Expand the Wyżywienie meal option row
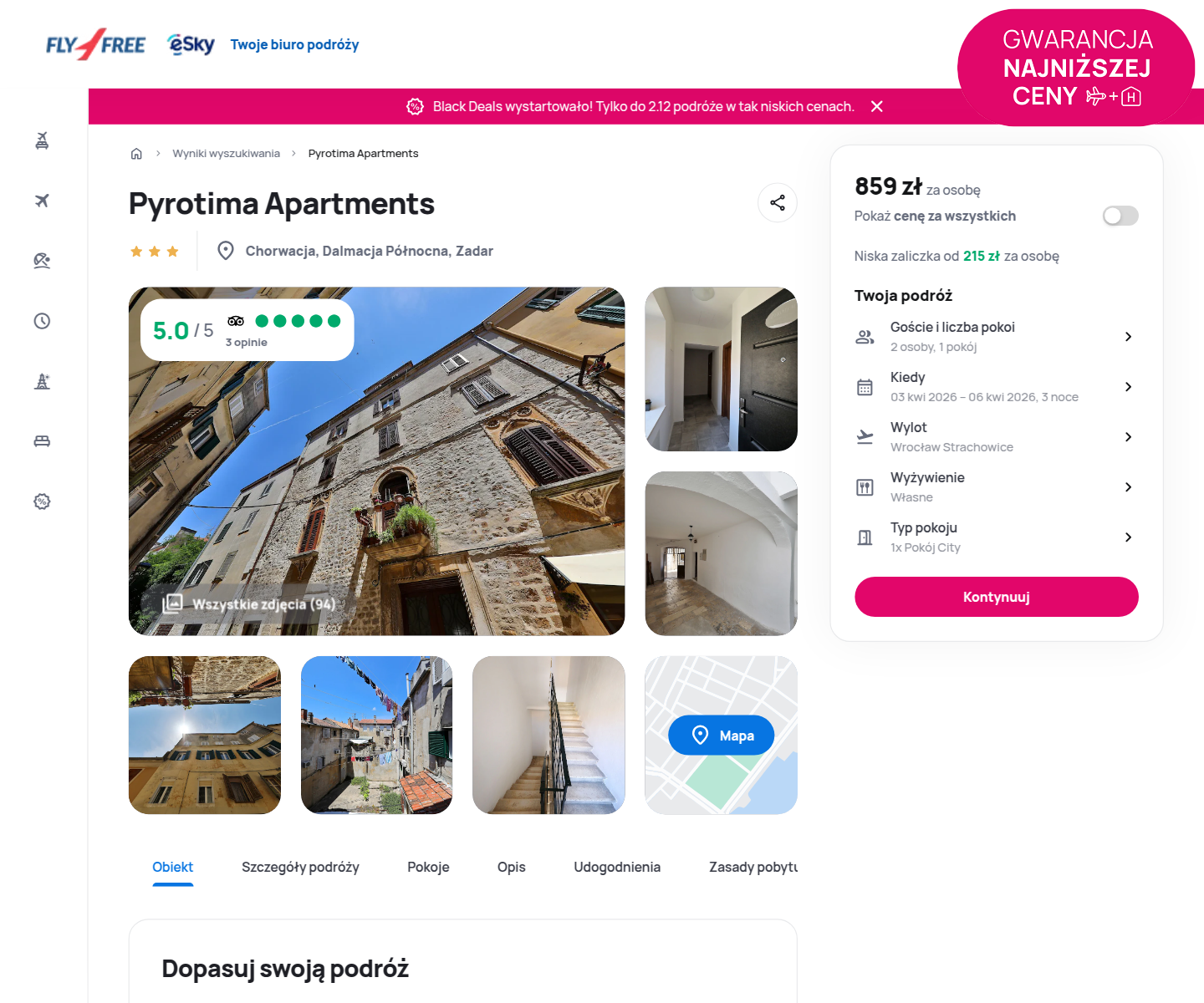The image size is (1204, 1003). [996, 487]
